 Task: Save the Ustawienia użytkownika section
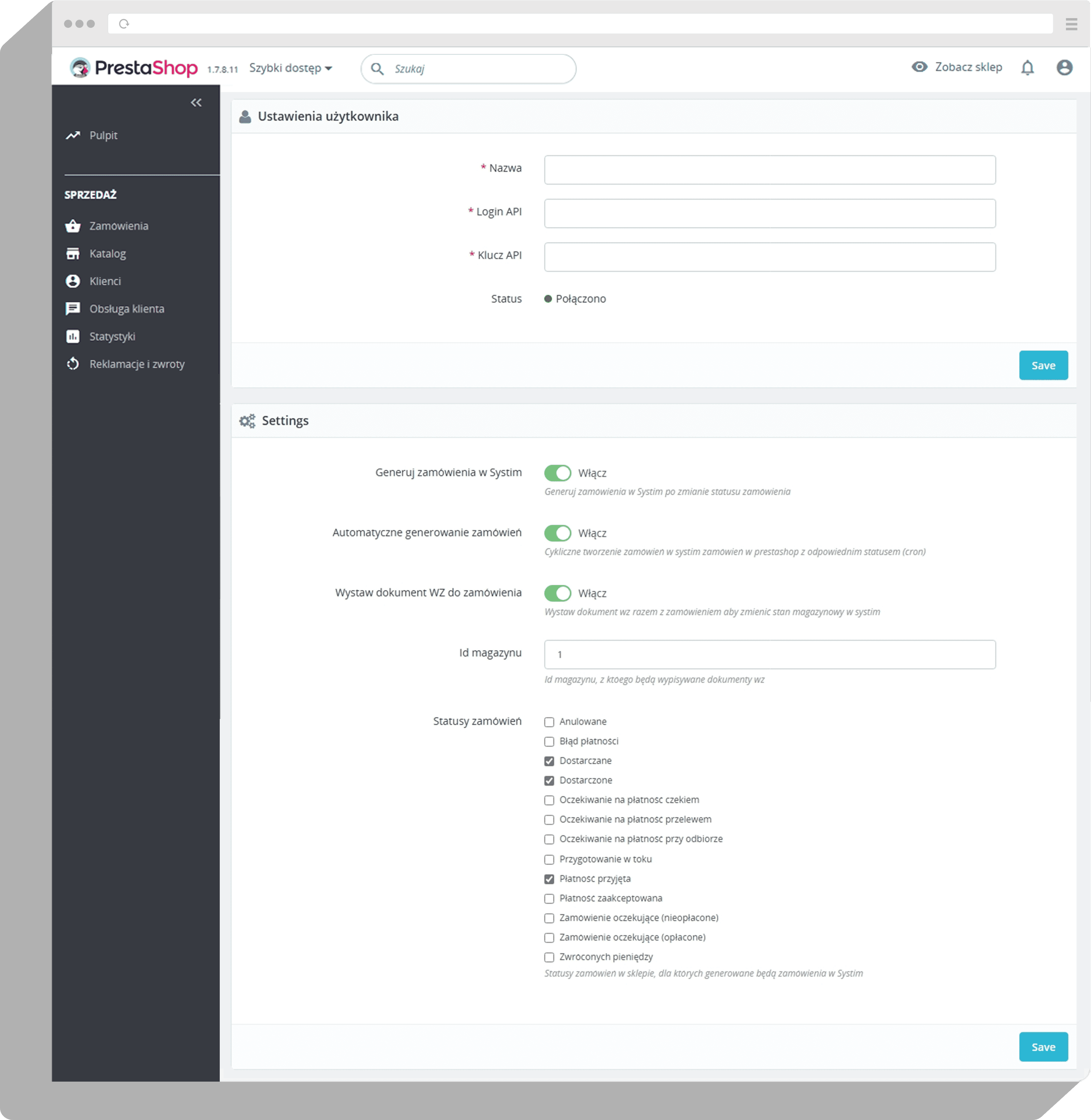[x=1043, y=365]
